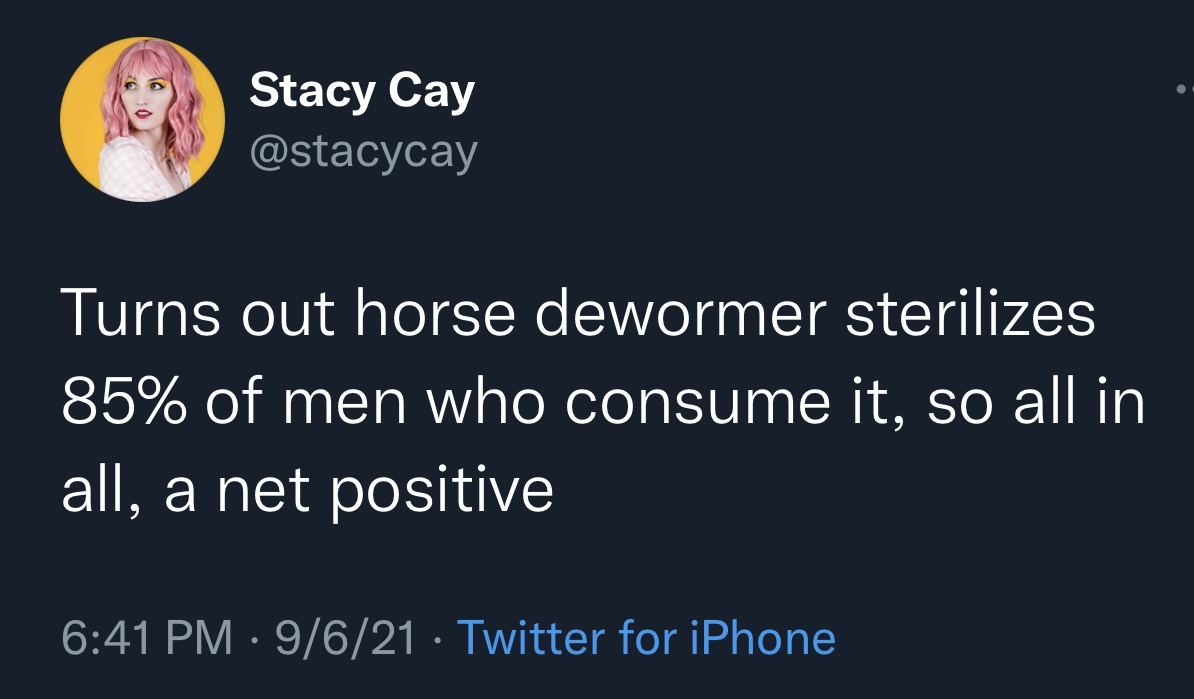Image resolution: width=1194 pixels, height=699 pixels.
Task: Click "net positive" at the tweet's end
Action: pyautogui.click(x=385, y=492)
